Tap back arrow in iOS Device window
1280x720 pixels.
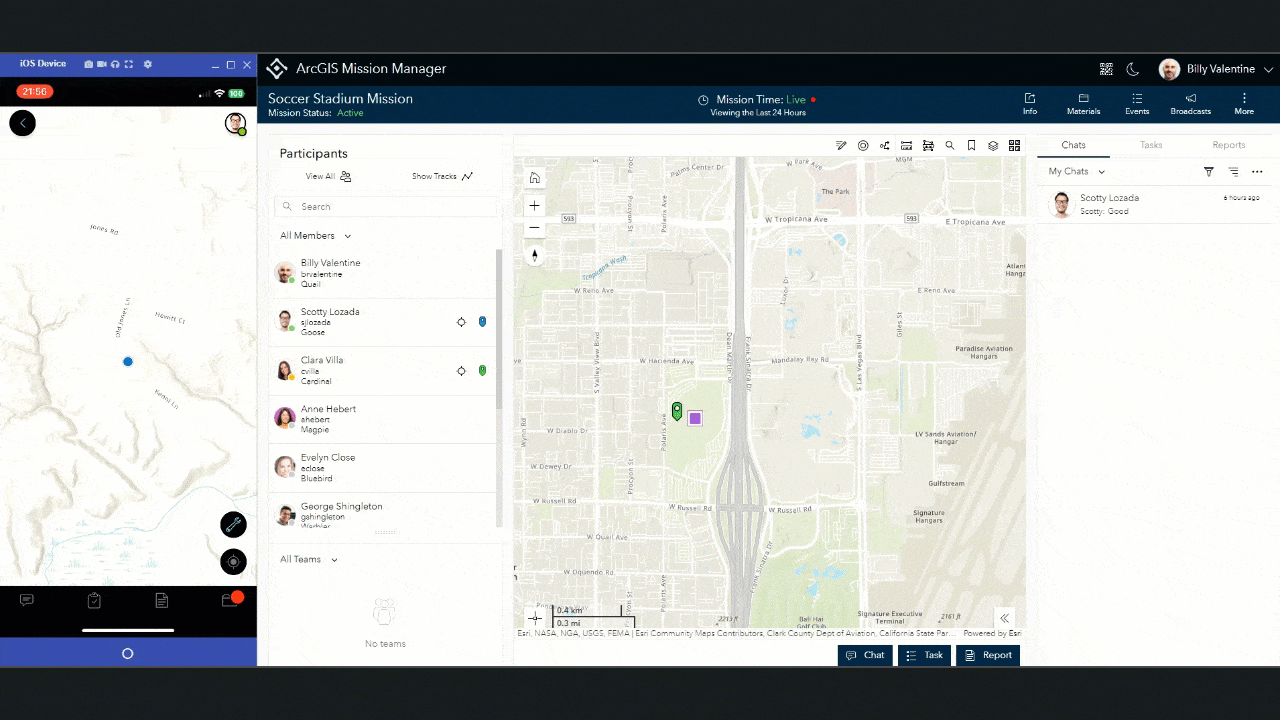(x=22, y=123)
